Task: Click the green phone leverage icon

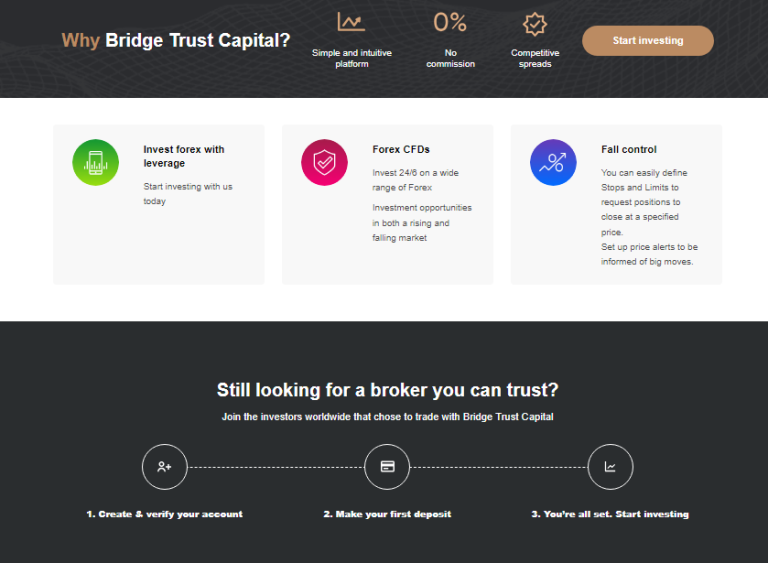Action: pyautogui.click(x=96, y=162)
